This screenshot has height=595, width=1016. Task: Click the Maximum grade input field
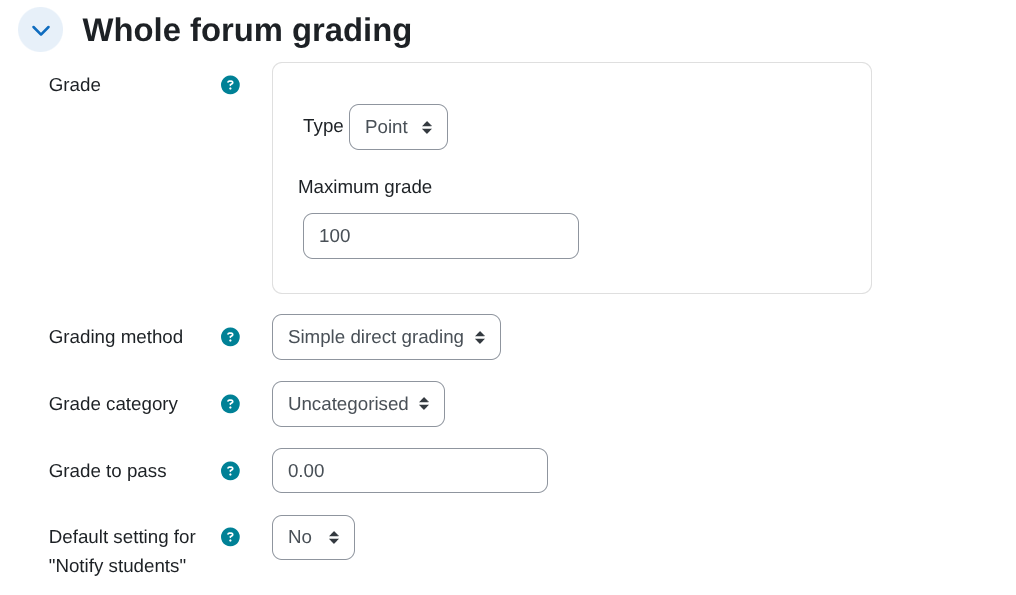coord(440,236)
